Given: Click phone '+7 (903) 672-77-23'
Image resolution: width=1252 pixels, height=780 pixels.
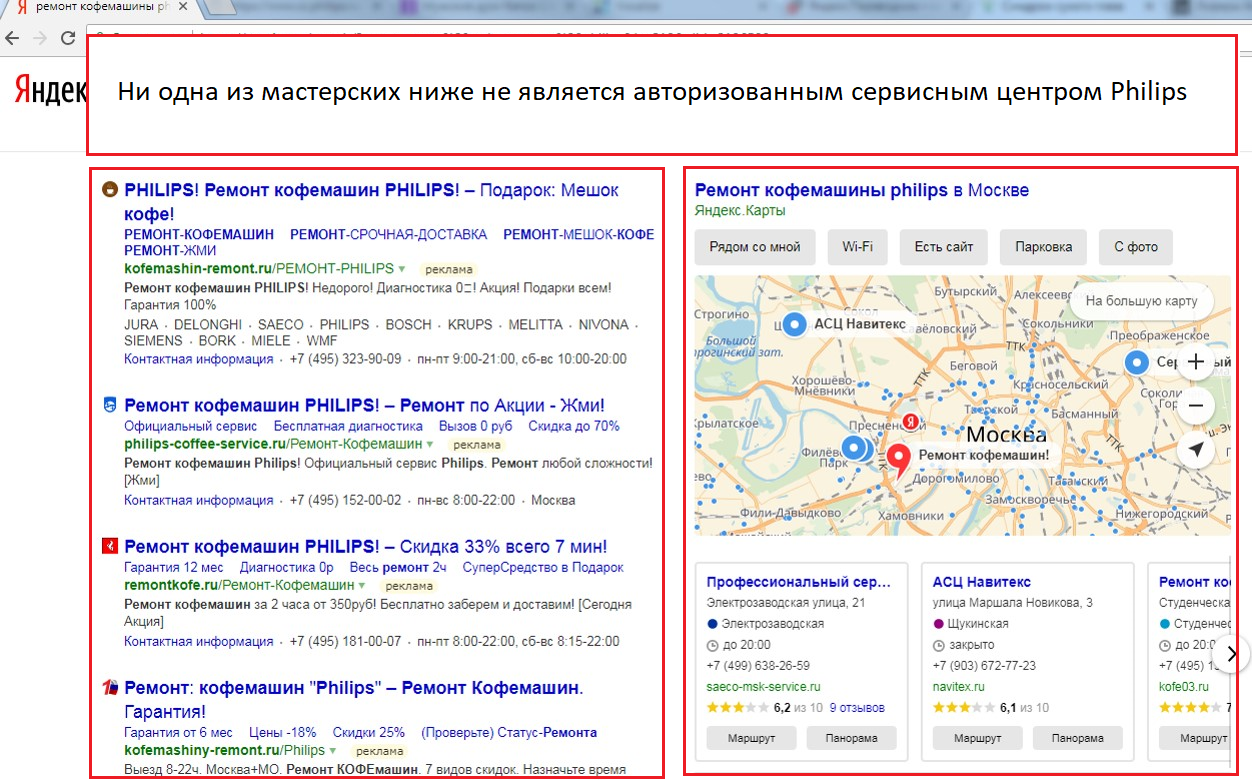Looking at the screenshot, I should coord(984,666).
